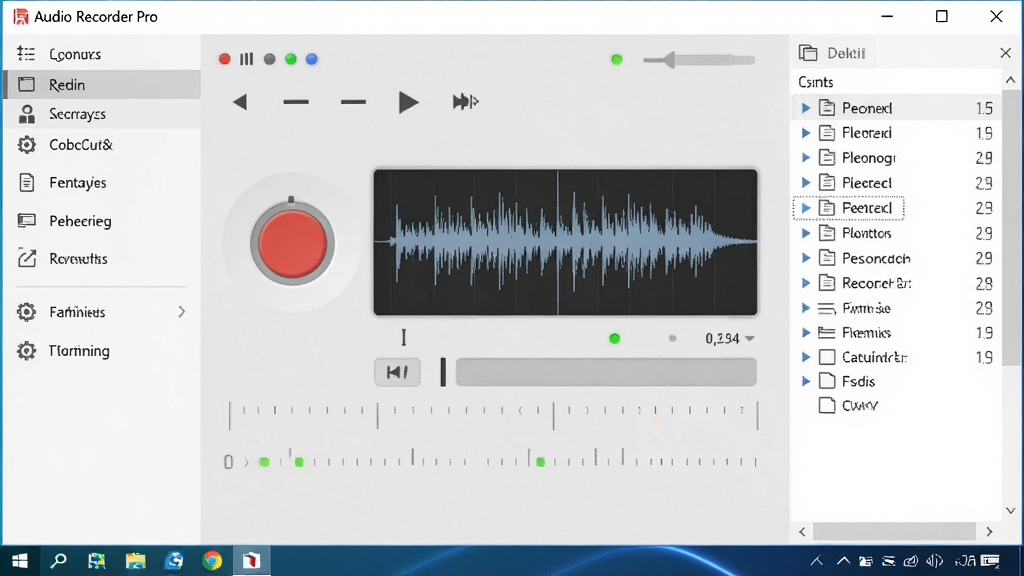Open Chrome from the taskbar
Image resolution: width=1024 pixels, height=576 pixels.
pos(212,560)
